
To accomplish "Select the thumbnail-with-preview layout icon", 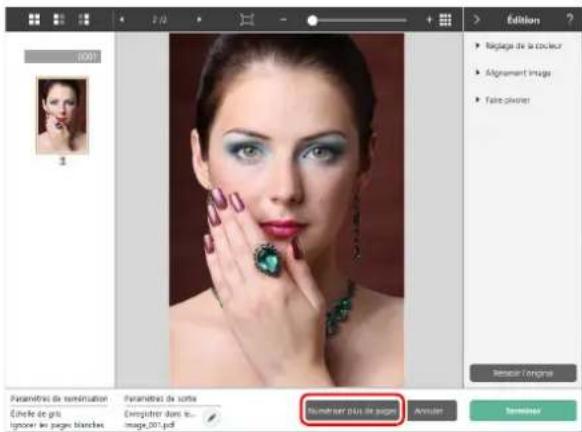I will 59,20.
